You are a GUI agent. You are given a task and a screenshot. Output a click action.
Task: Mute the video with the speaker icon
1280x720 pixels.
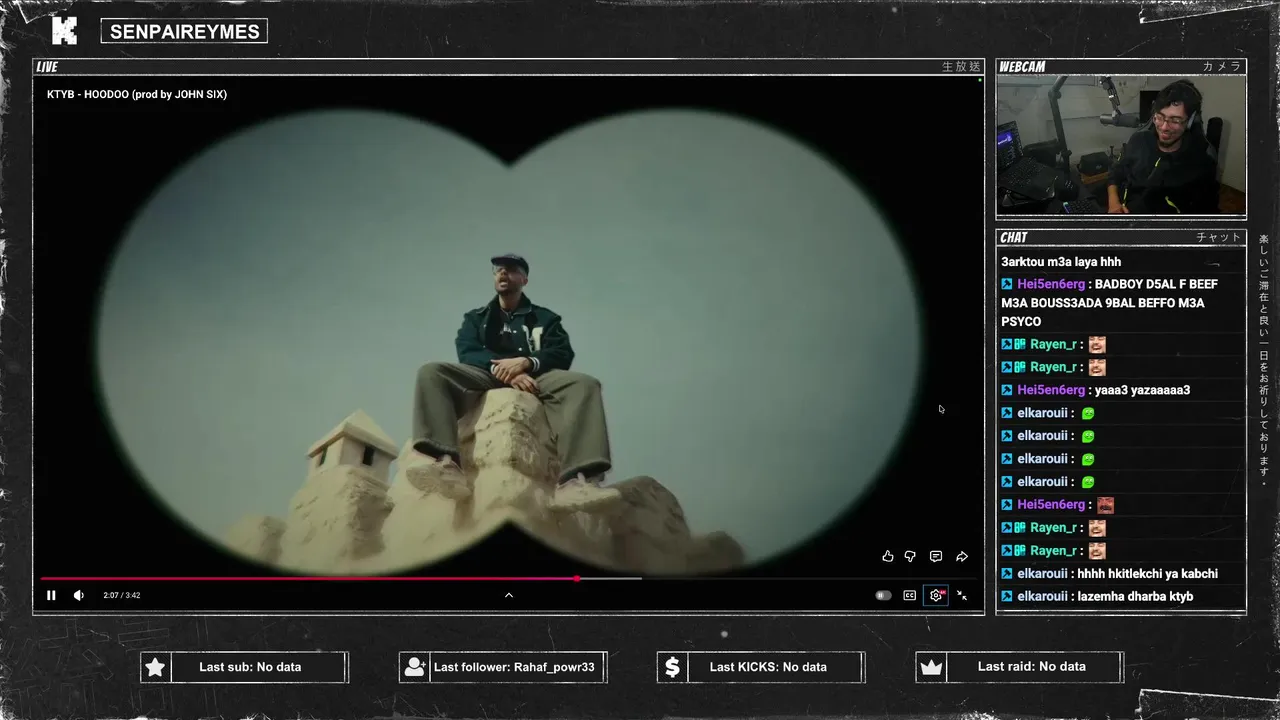coord(79,595)
